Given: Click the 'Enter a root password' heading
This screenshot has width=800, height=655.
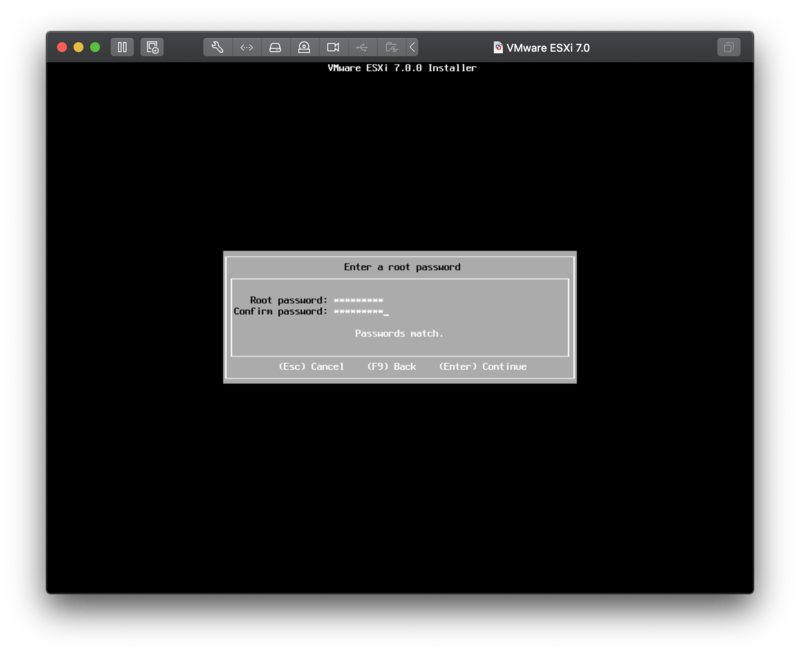Looking at the screenshot, I should click(402, 267).
